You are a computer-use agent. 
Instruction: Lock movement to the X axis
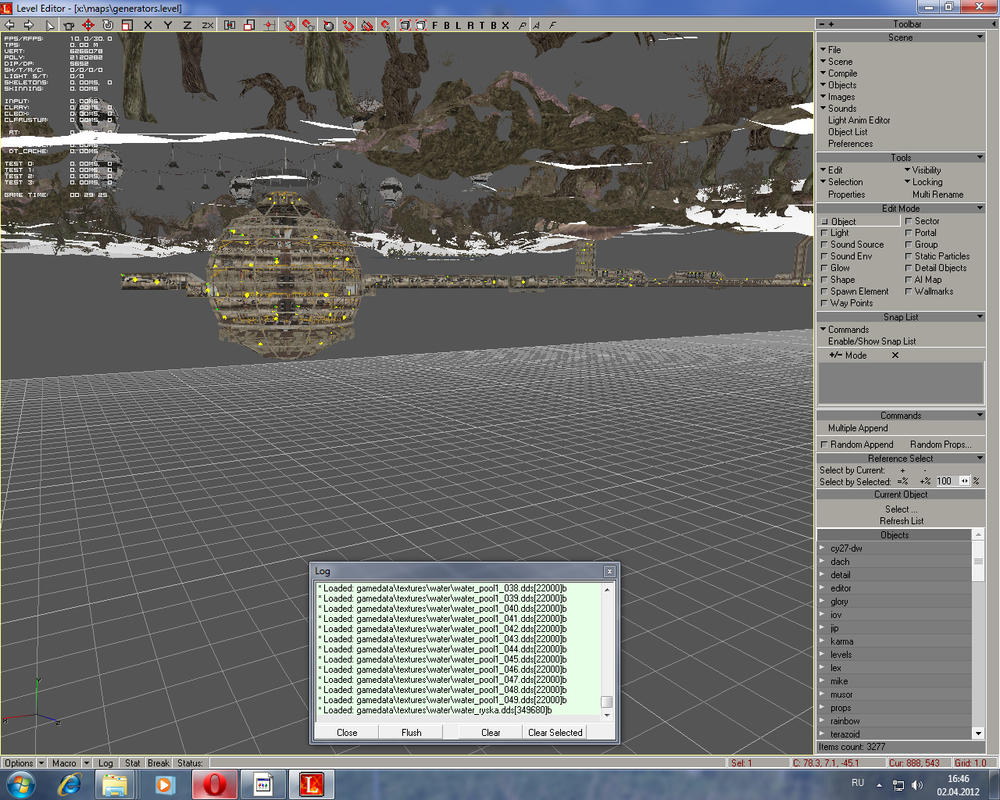pyautogui.click(x=149, y=25)
